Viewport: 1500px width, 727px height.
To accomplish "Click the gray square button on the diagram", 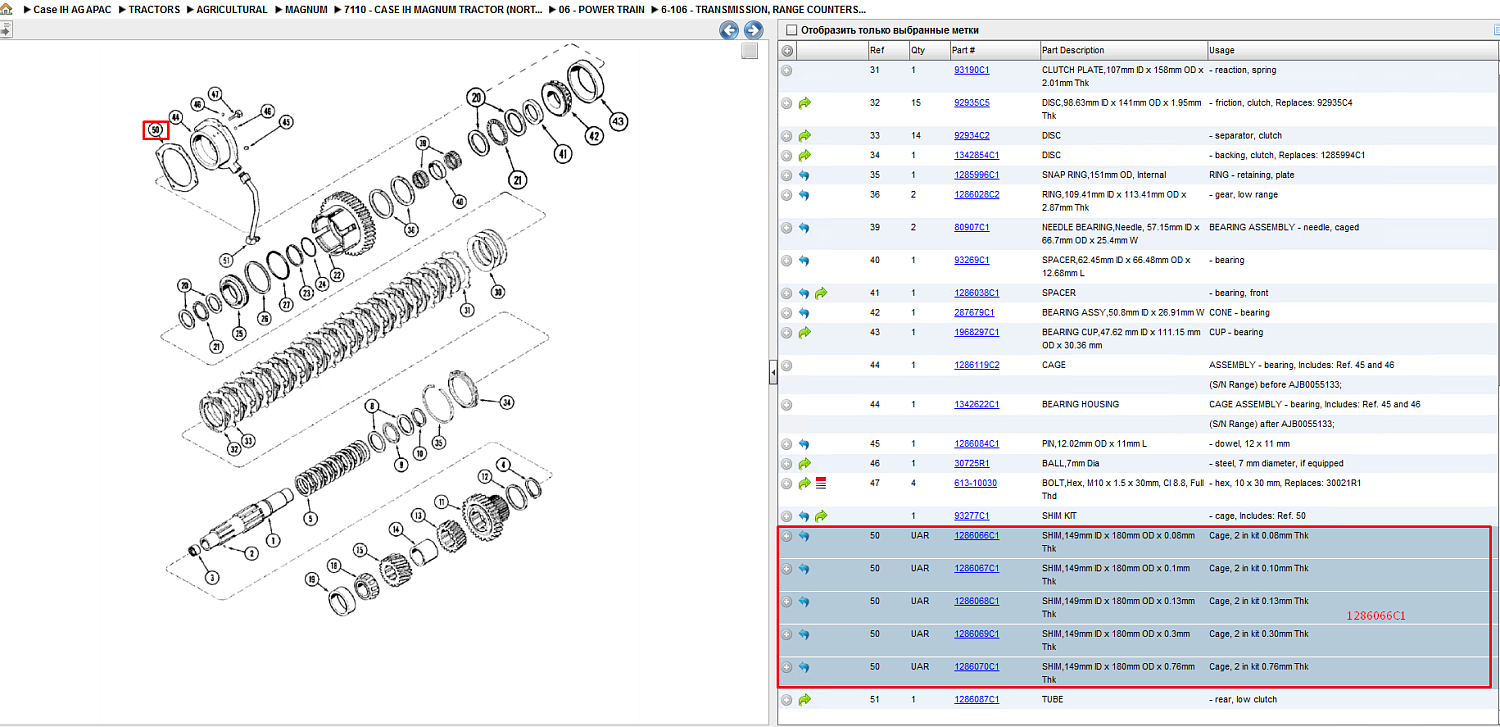I will tap(749, 51).
